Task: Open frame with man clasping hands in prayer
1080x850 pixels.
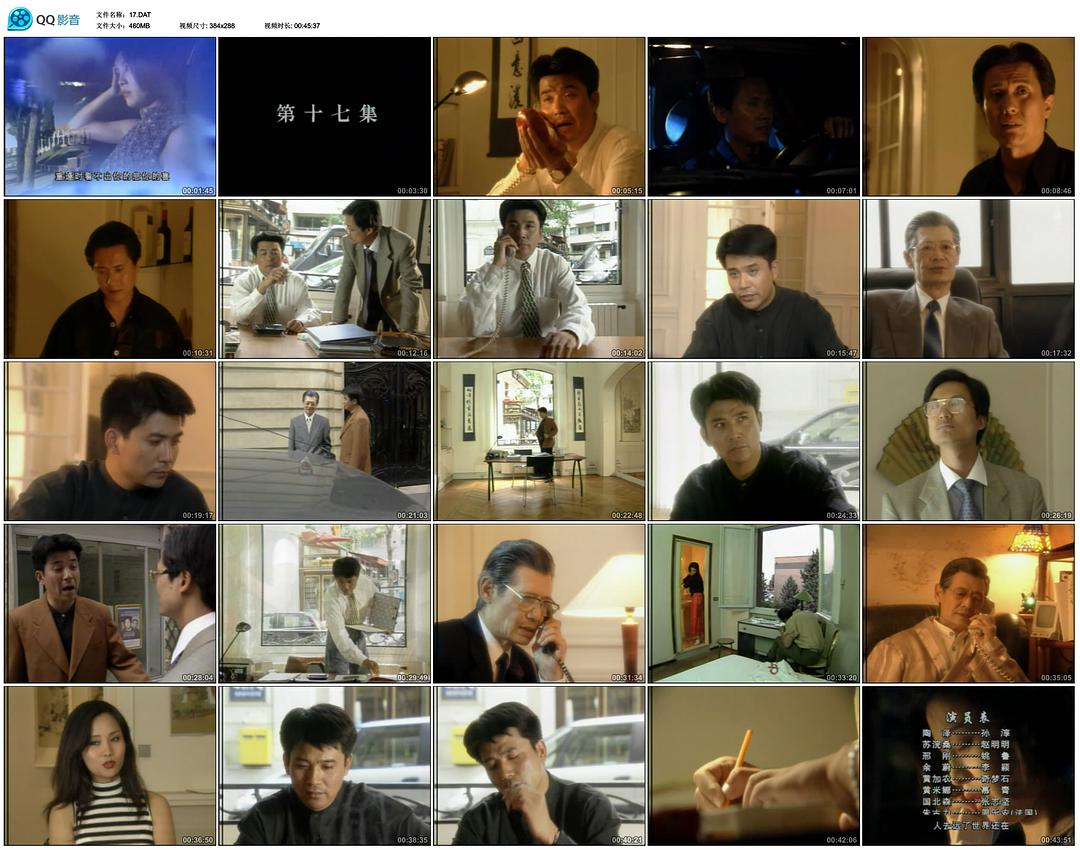Action: tap(540, 116)
